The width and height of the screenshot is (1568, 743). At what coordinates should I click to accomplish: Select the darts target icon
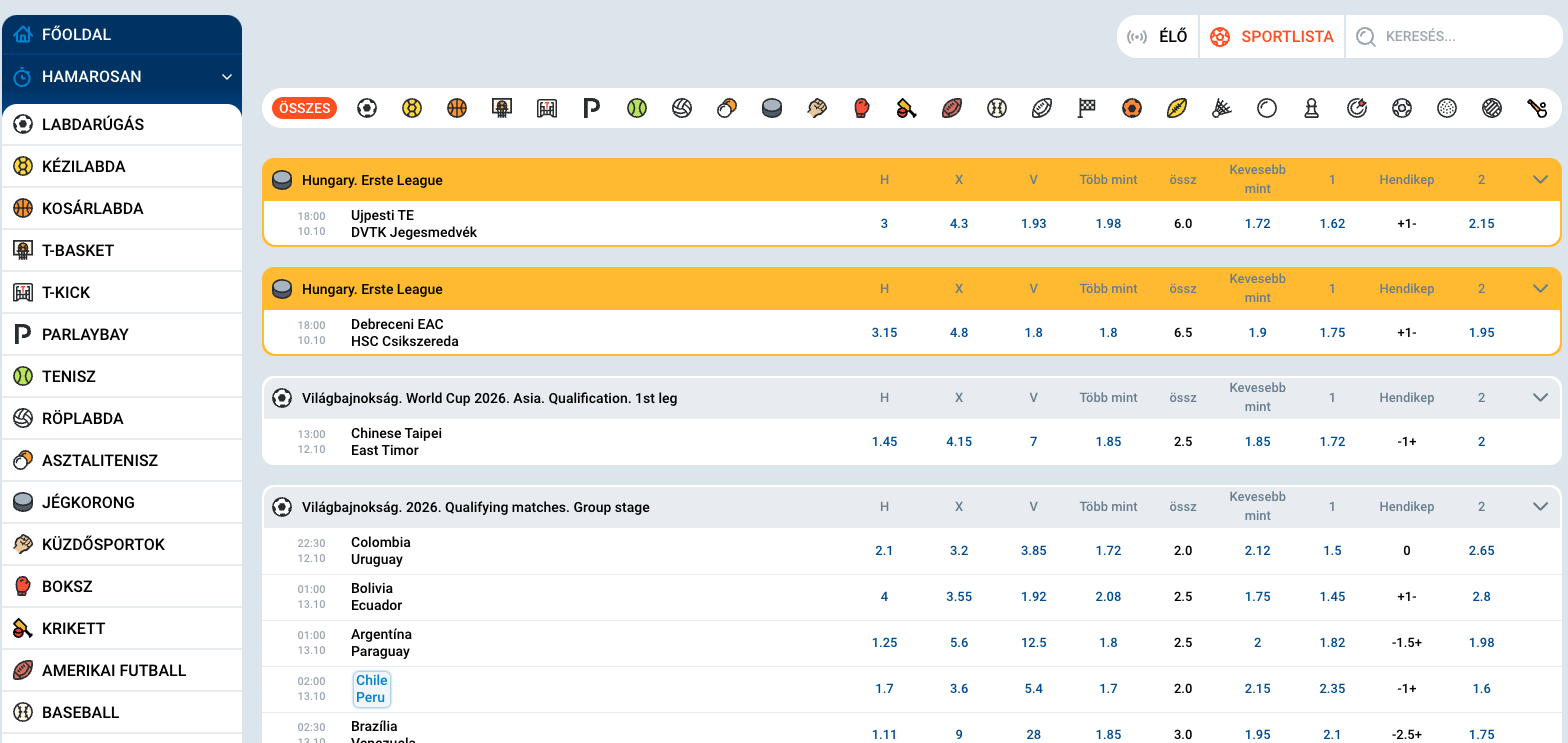[1357, 108]
